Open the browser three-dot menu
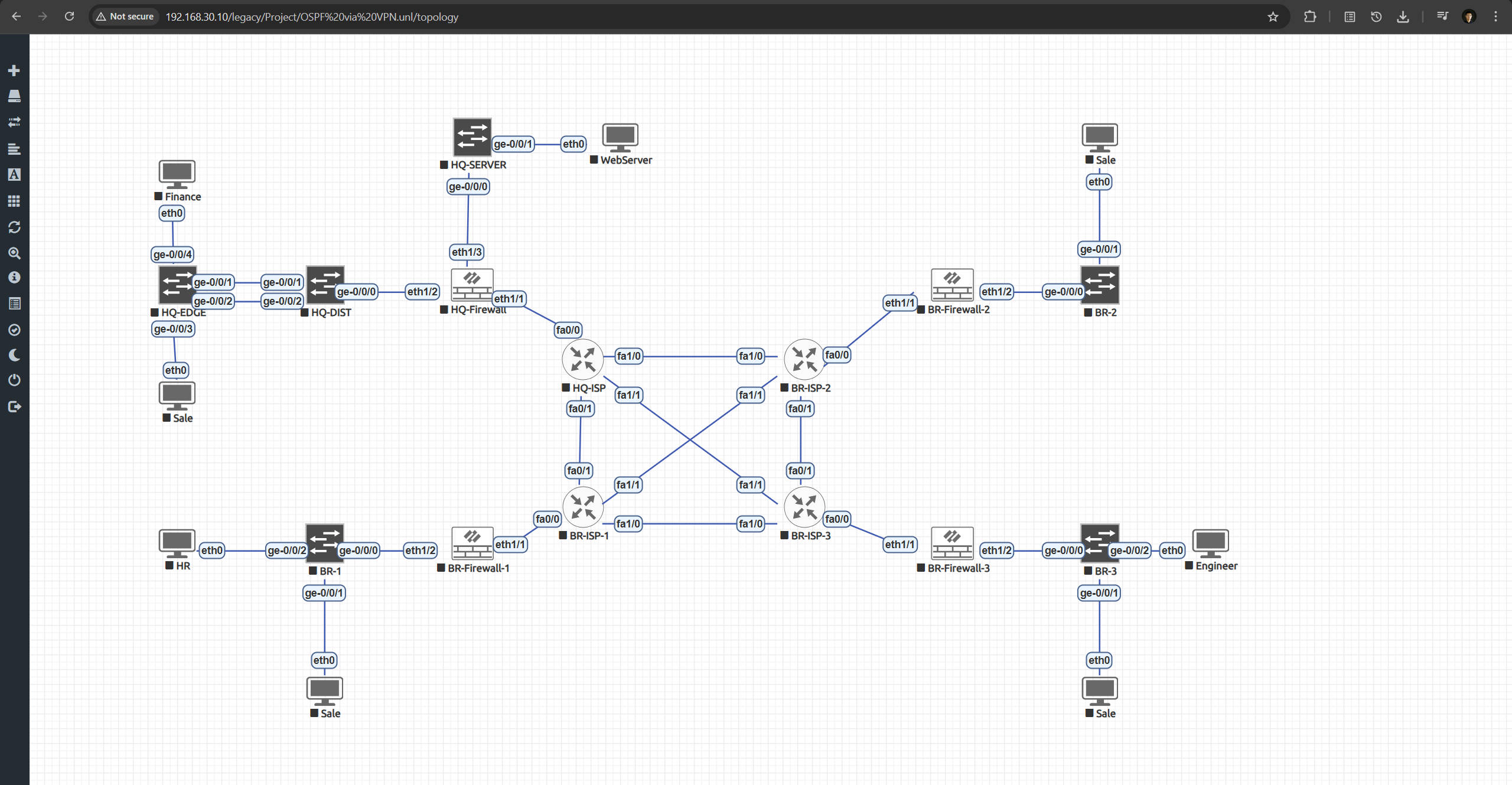Image resolution: width=1512 pixels, height=785 pixels. pyautogui.click(x=1495, y=17)
